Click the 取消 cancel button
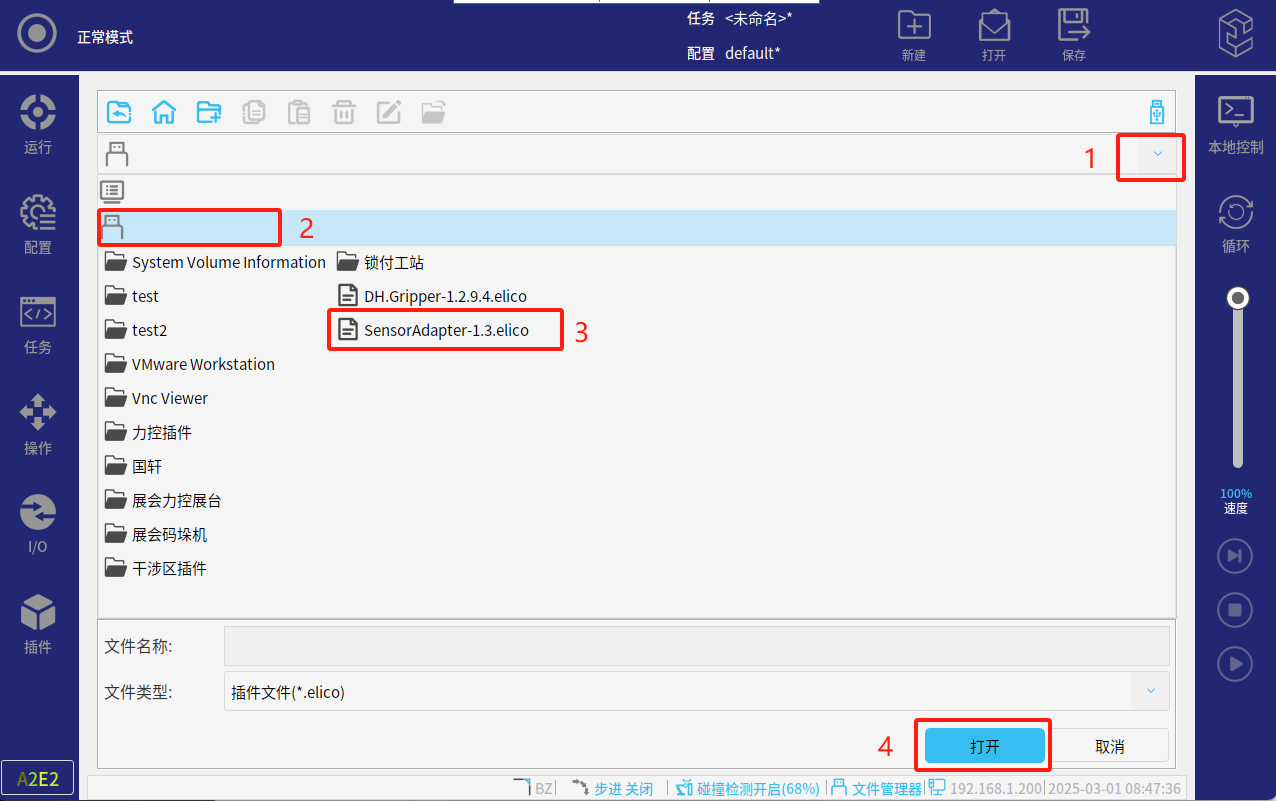Viewport: 1276px width, 801px height. (x=1109, y=746)
